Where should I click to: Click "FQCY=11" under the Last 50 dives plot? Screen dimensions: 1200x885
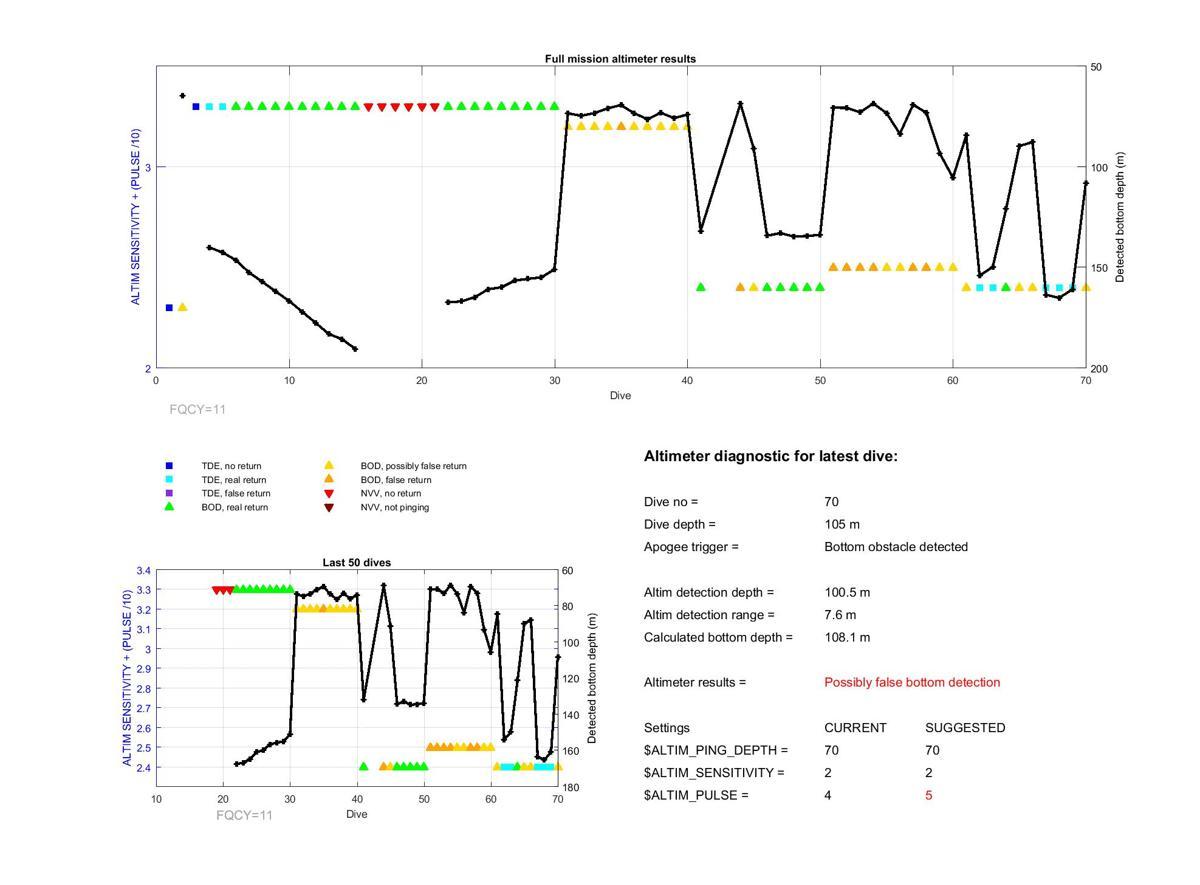(x=244, y=815)
